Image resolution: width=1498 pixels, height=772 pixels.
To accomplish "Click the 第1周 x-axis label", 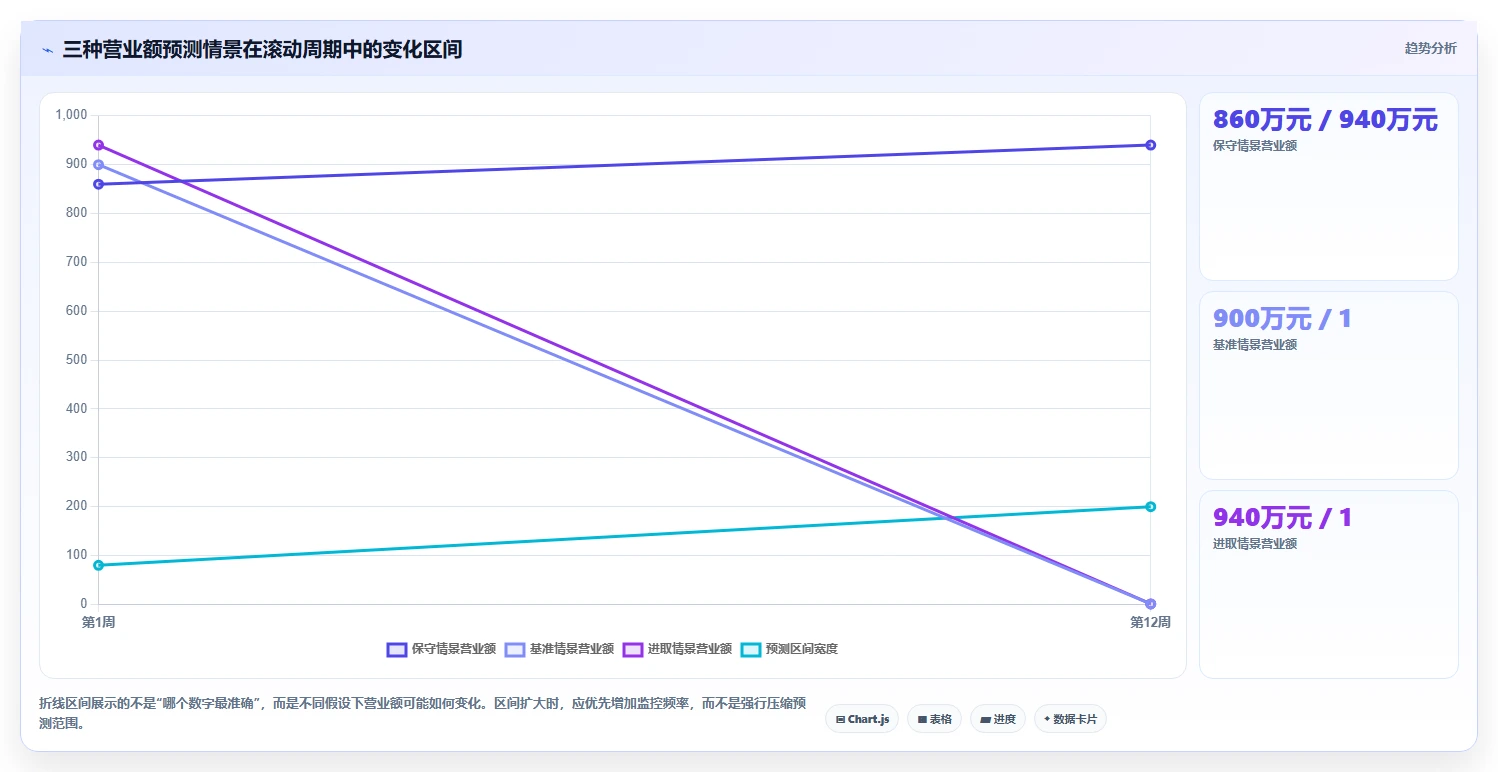I will coord(98,622).
